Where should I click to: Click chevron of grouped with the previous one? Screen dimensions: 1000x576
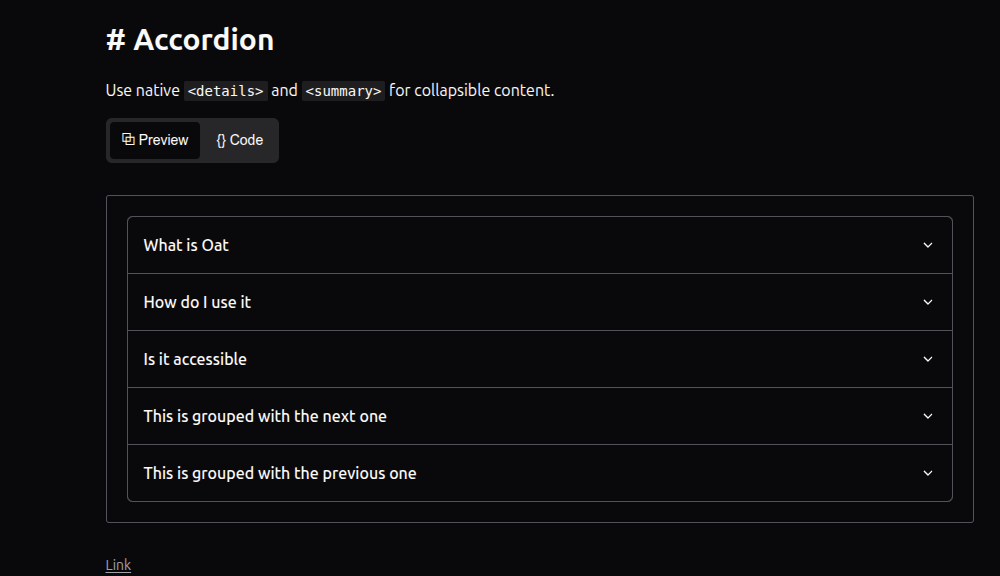pyautogui.click(x=927, y=473)
